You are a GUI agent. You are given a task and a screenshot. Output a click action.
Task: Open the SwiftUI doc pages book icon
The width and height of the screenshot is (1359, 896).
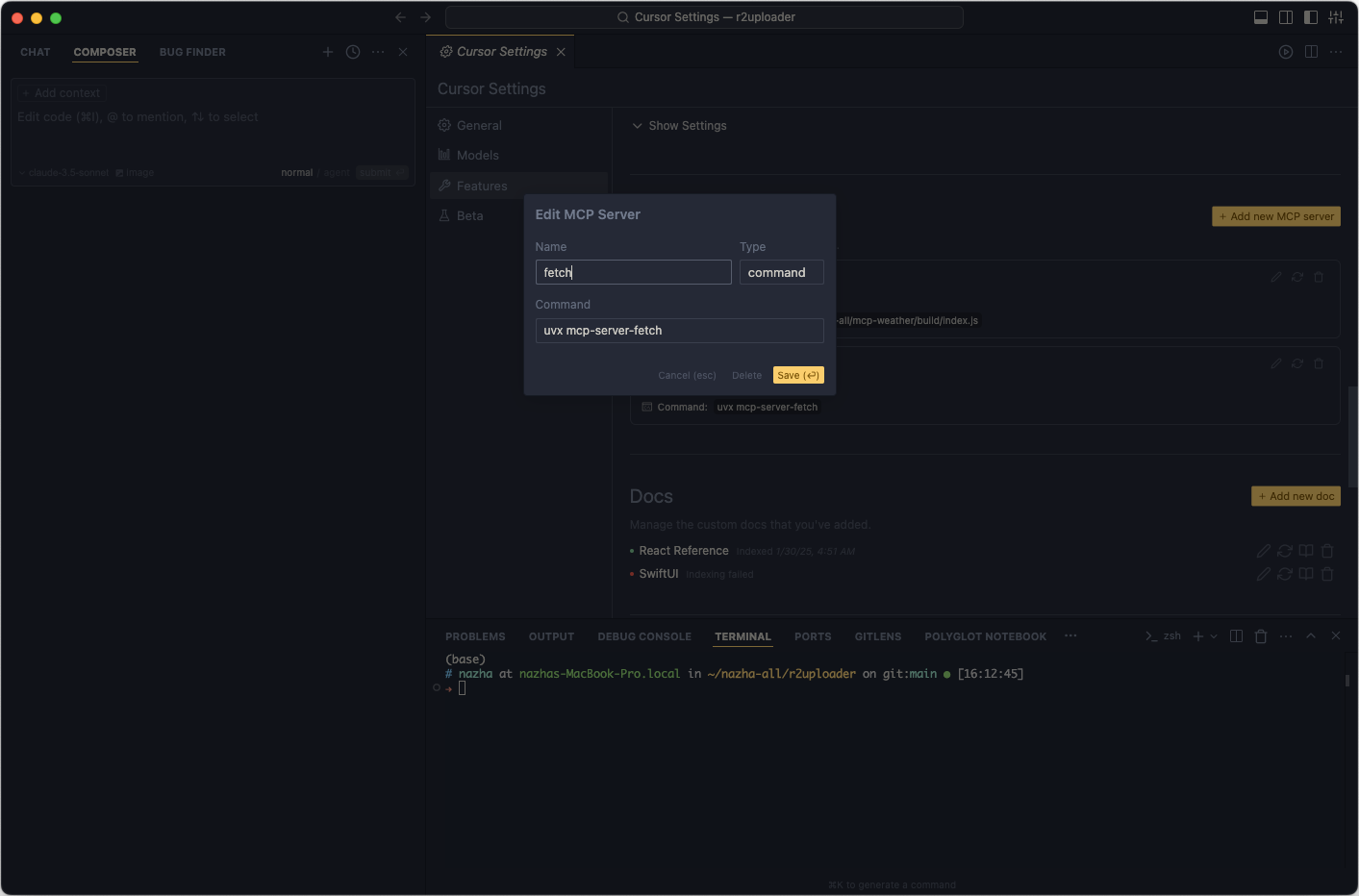point(1306,574)
